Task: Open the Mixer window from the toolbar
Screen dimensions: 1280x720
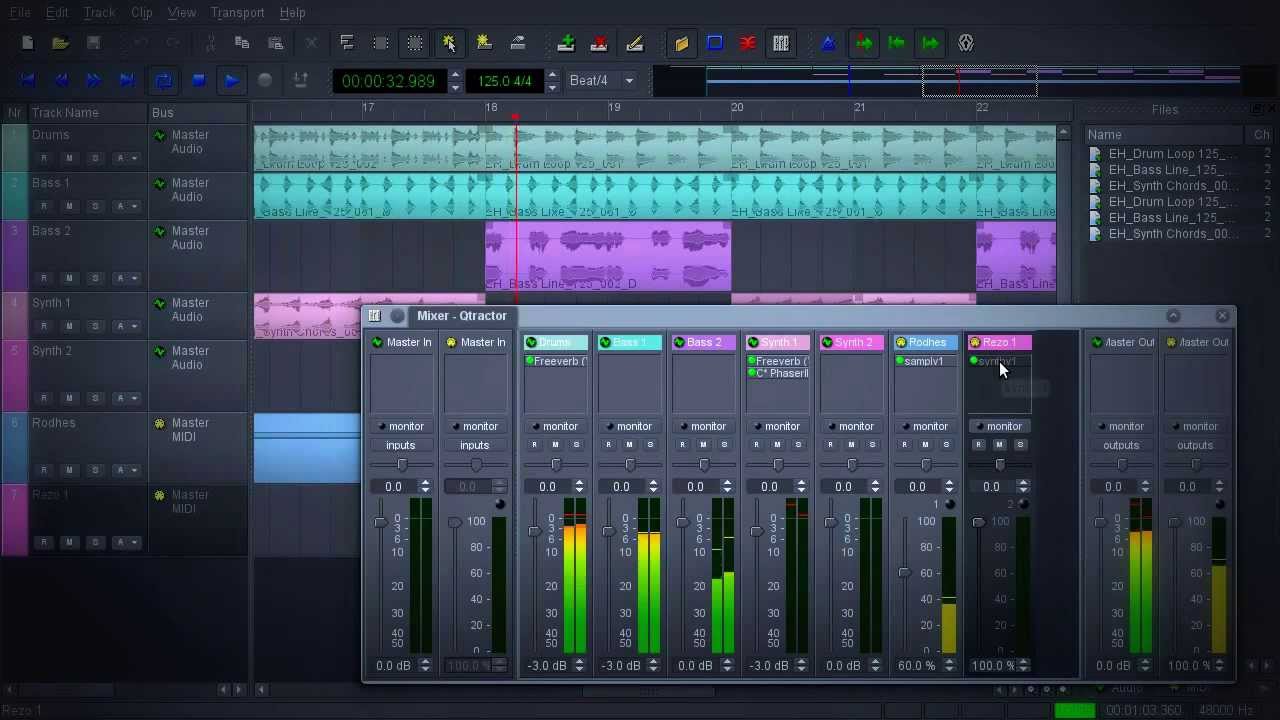Action: coord(781,42)
